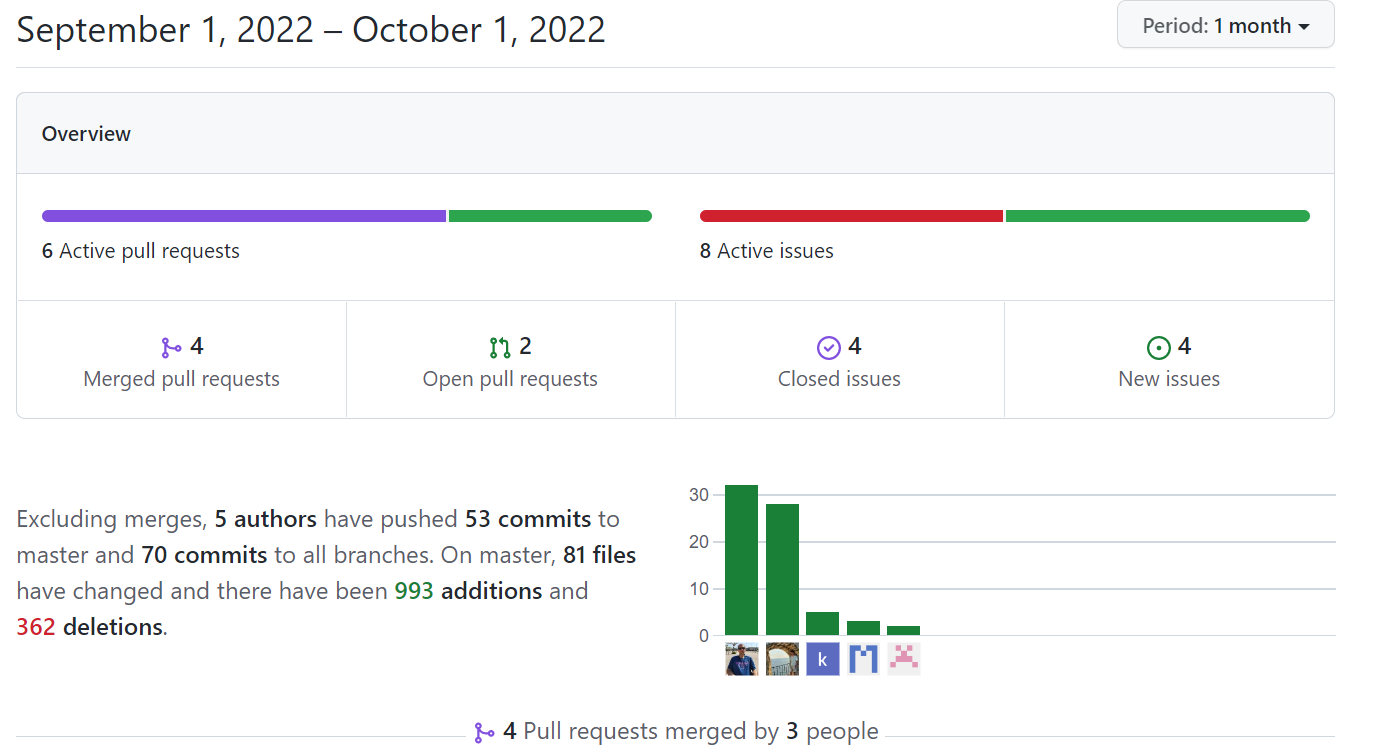Viewport: 1373px width, 751px height.
Task: Click the avatar of man wearing sunglasses
Action: [x=741, y=659]
